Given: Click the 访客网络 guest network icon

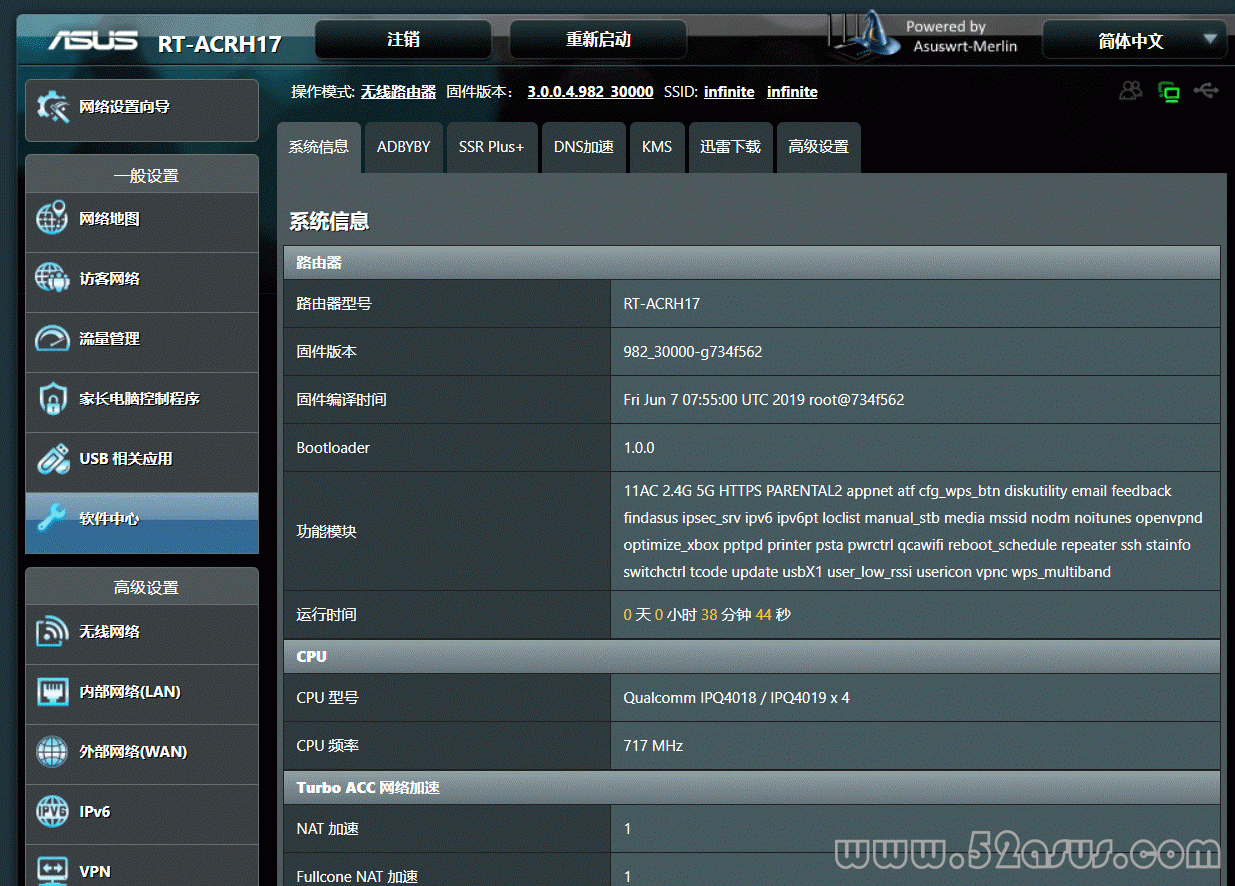Looking at the screenshot, I should [52, 278].
